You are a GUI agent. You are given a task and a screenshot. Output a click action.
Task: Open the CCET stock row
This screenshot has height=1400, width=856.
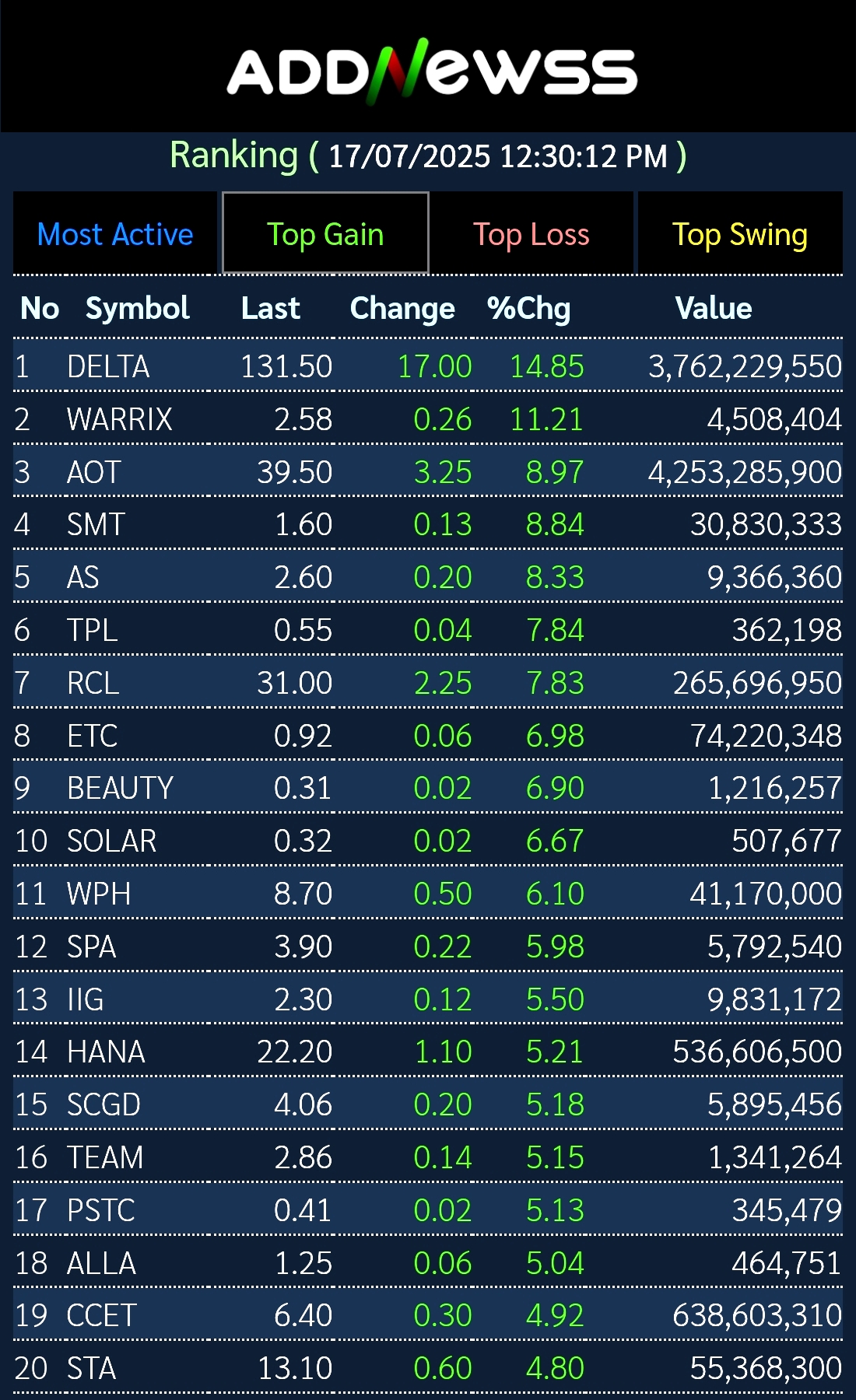pos(102,1315)
